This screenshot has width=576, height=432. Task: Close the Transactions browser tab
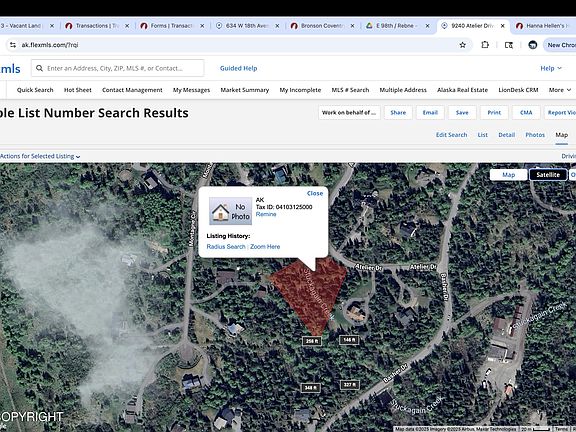coord(127,26)
